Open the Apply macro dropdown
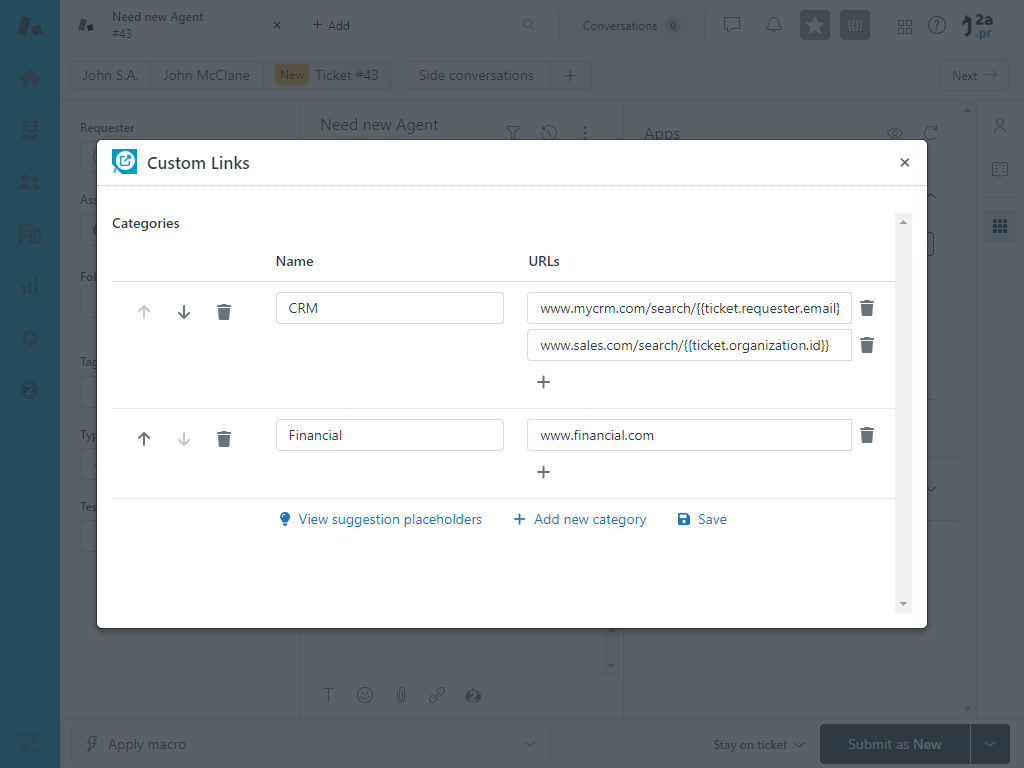The image size is (1024, 768). (310, 744)
